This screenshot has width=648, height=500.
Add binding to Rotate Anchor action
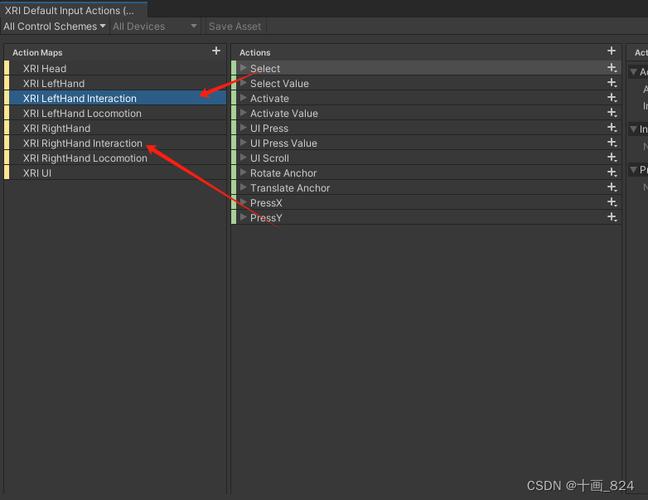(x=612, y=172)
